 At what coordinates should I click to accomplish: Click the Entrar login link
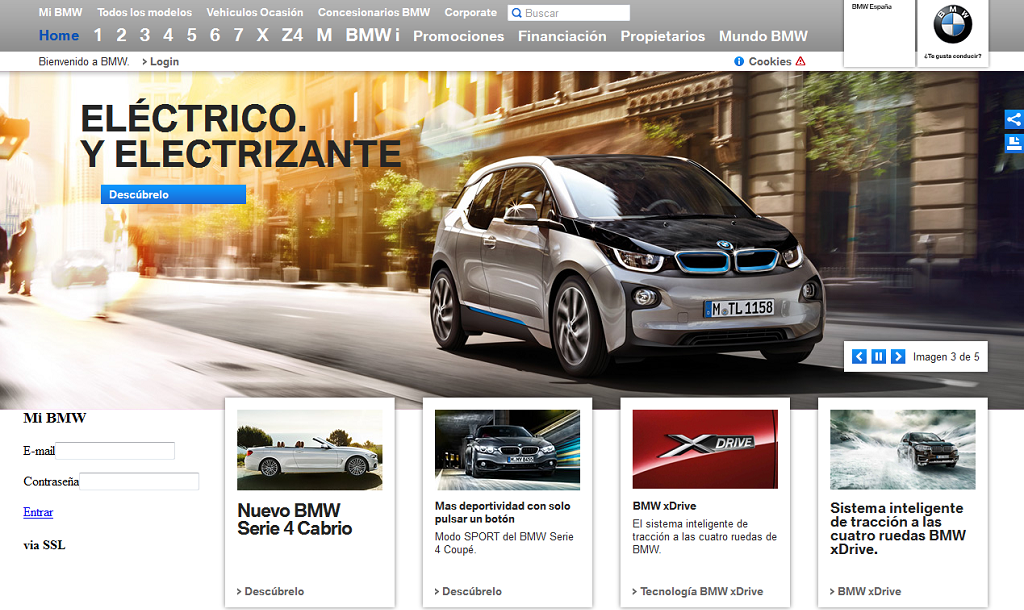(x=38, y=512)
